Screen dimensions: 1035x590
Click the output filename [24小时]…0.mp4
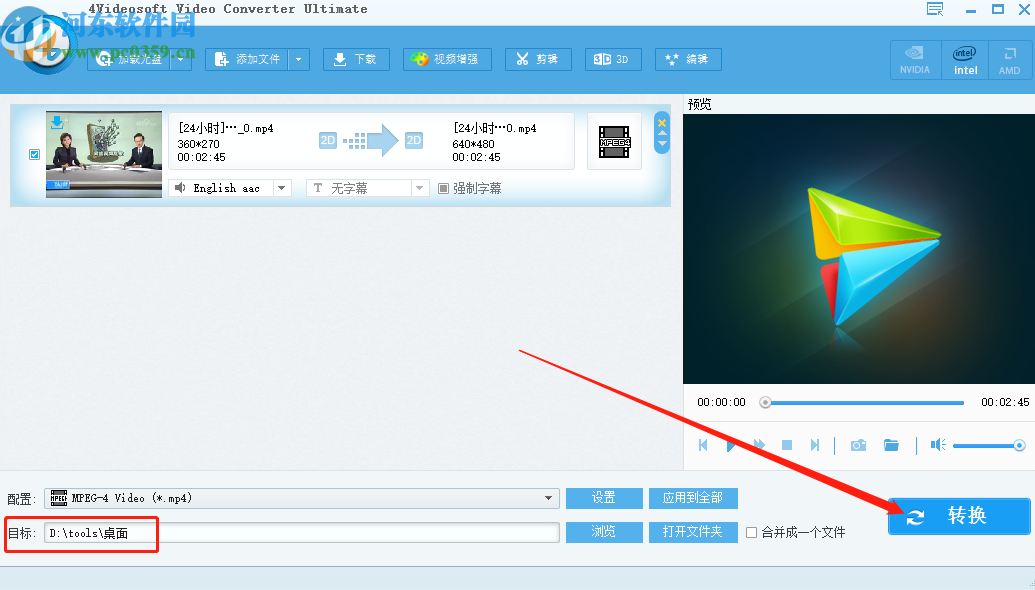click(x=494, y=128)
